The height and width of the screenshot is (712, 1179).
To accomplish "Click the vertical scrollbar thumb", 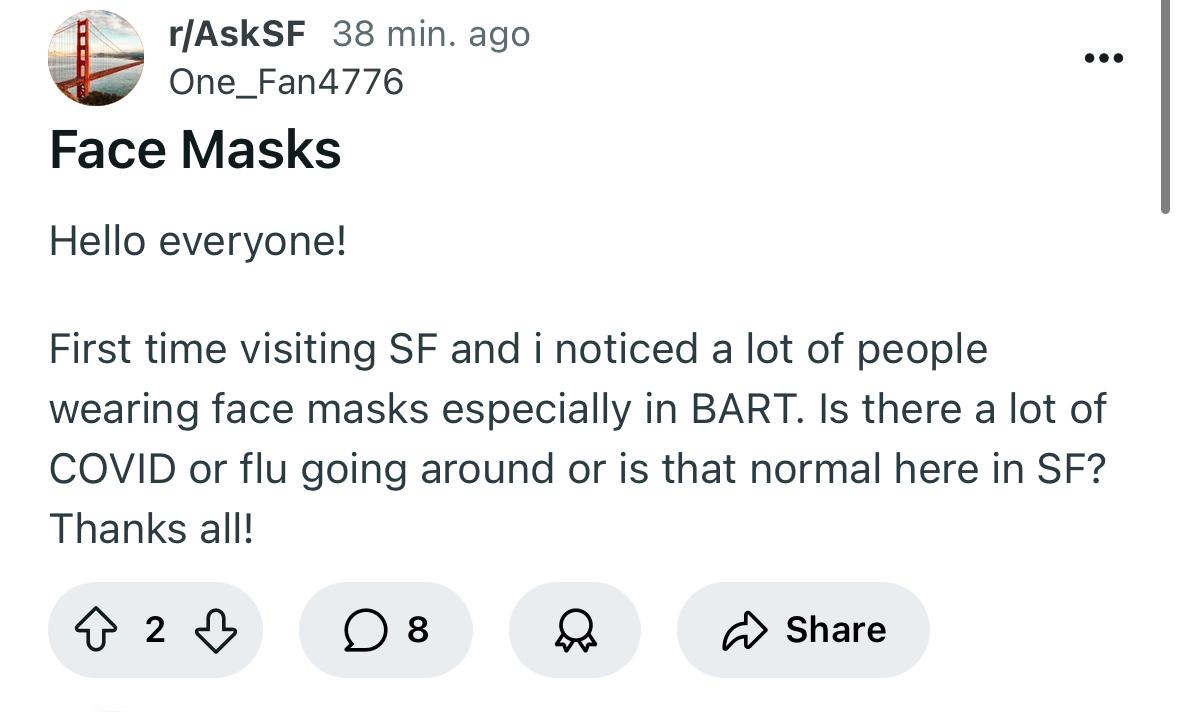I will pyautogui.click(x=1165, y=105).
